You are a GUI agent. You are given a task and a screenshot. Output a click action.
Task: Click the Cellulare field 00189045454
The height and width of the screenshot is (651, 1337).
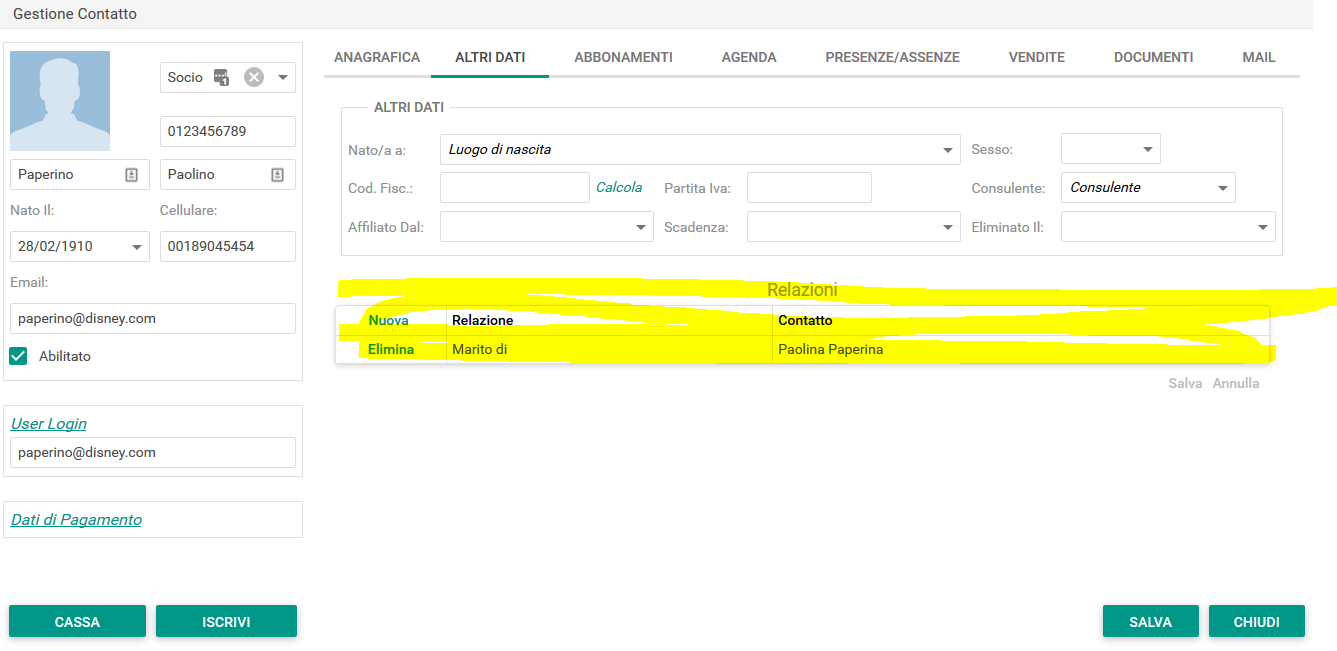[x=228, y=246]
